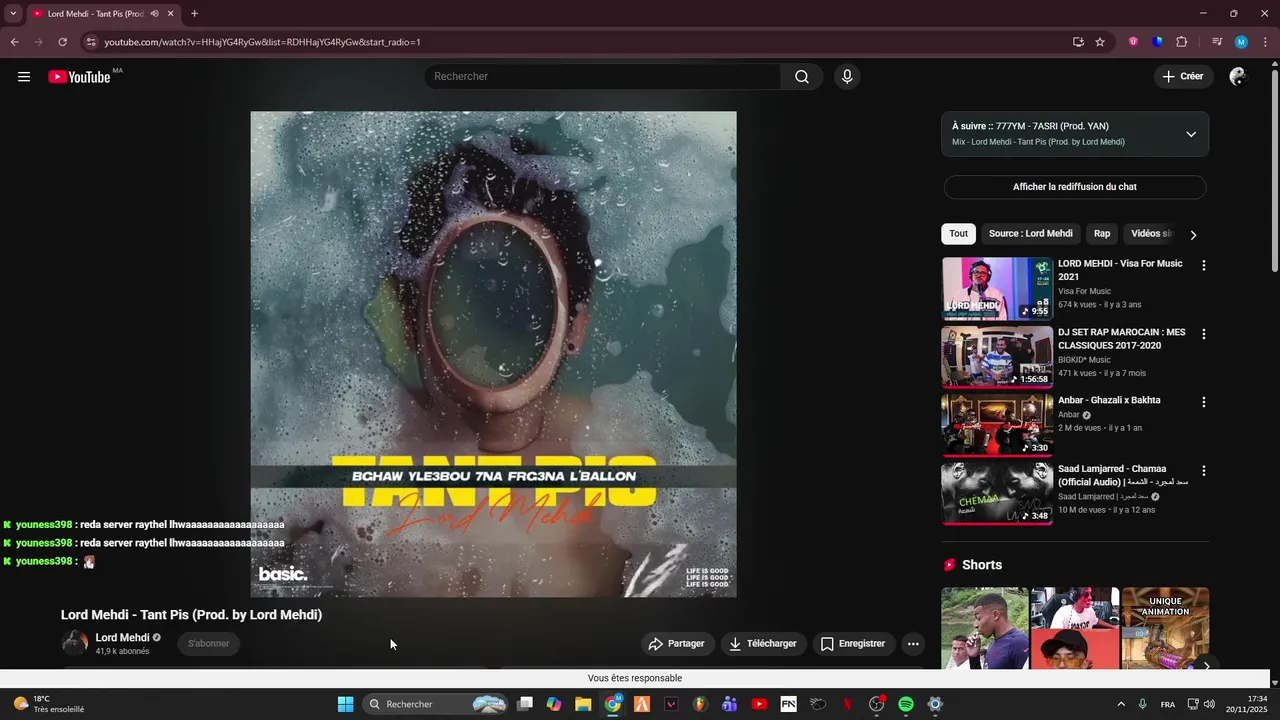Click video title Lord Mehdi - Tant Pis
Viewport: 1280px width, 720px height.
tap(191, 615)
